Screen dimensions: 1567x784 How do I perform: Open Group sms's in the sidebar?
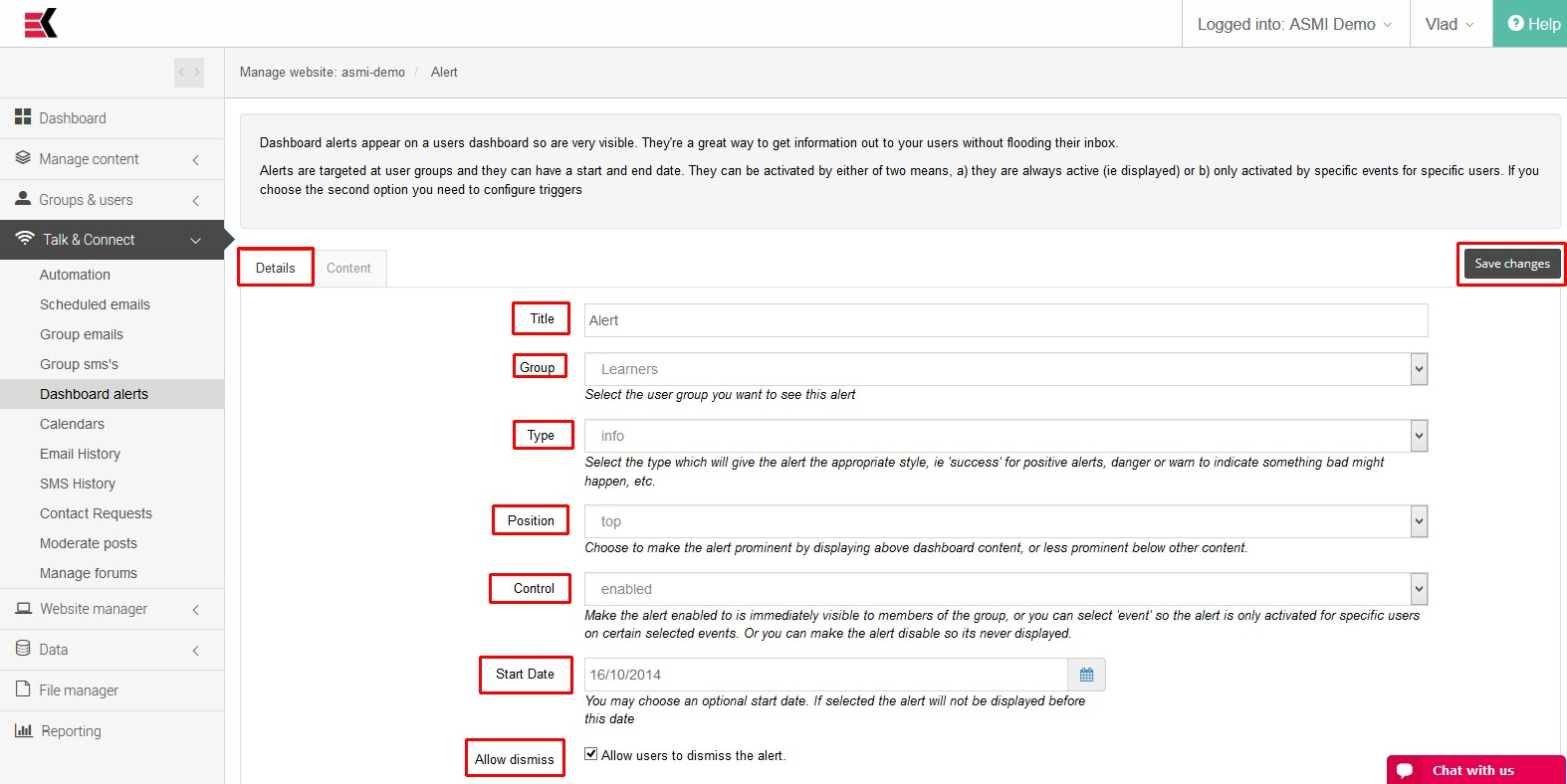pos(79,364)
